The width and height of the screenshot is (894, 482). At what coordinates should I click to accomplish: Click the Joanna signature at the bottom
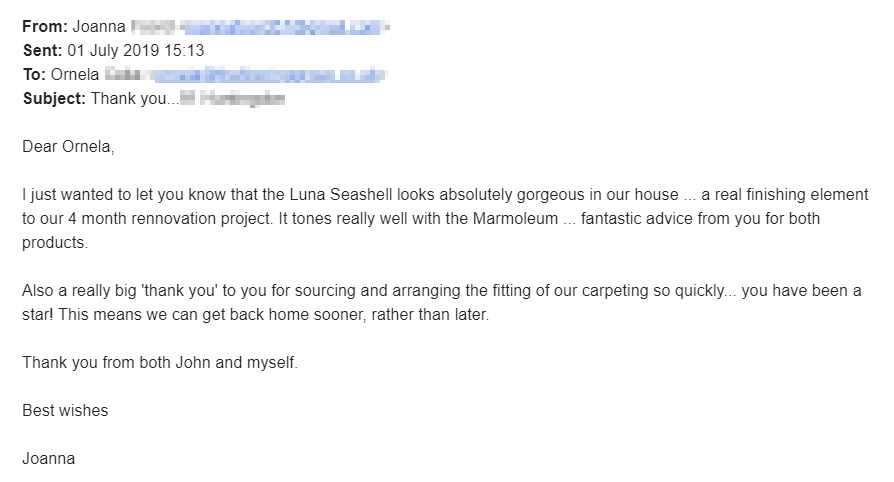48,458
